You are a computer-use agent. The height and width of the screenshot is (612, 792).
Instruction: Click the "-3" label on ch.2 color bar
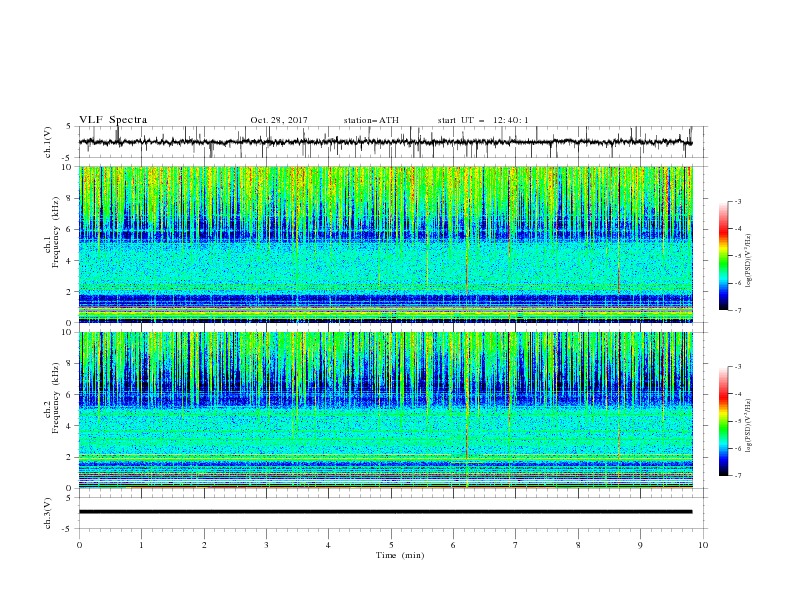737,367
